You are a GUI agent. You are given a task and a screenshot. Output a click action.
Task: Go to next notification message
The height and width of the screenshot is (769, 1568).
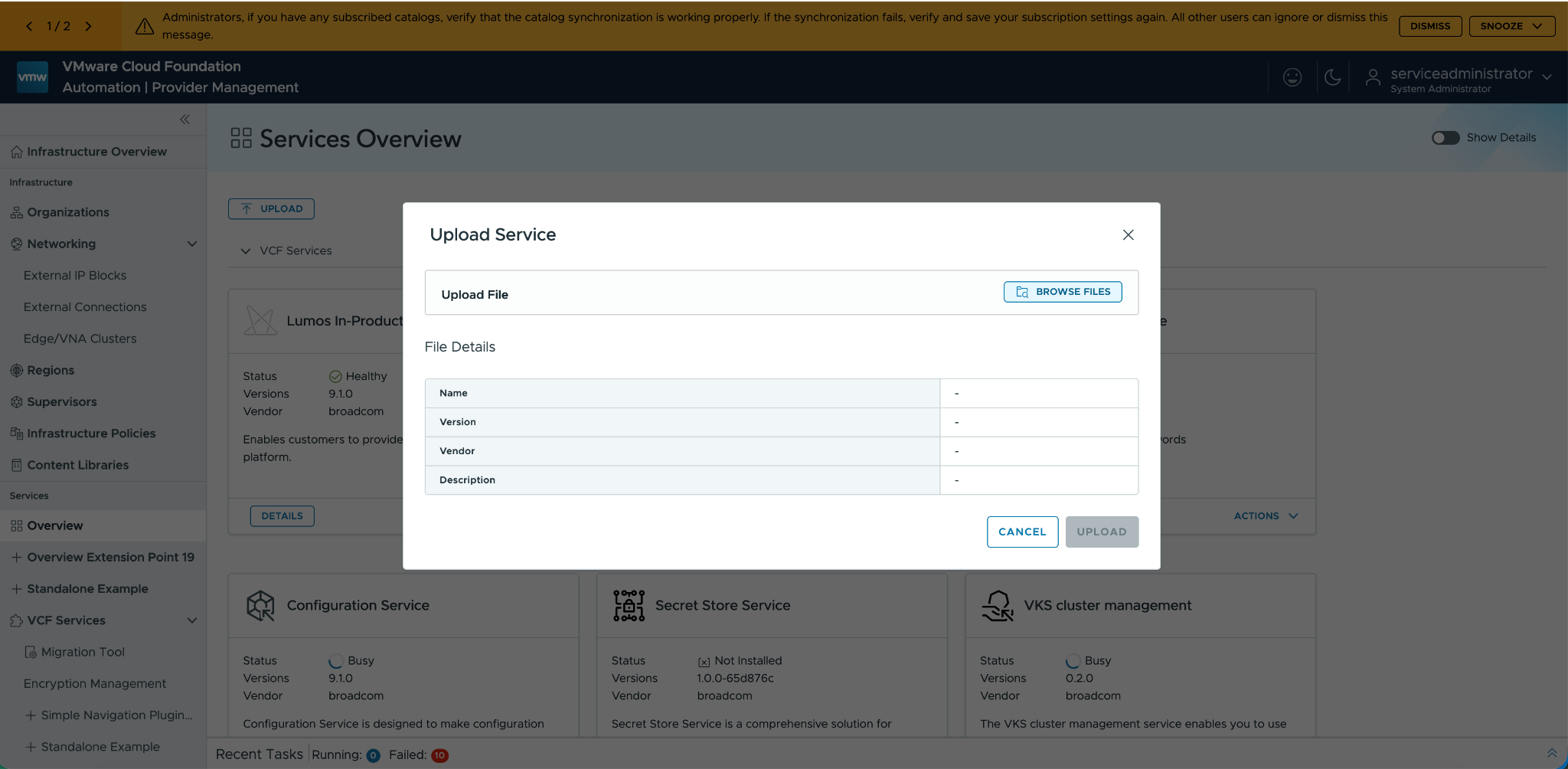pyautogui.click(x=89, y=26)
